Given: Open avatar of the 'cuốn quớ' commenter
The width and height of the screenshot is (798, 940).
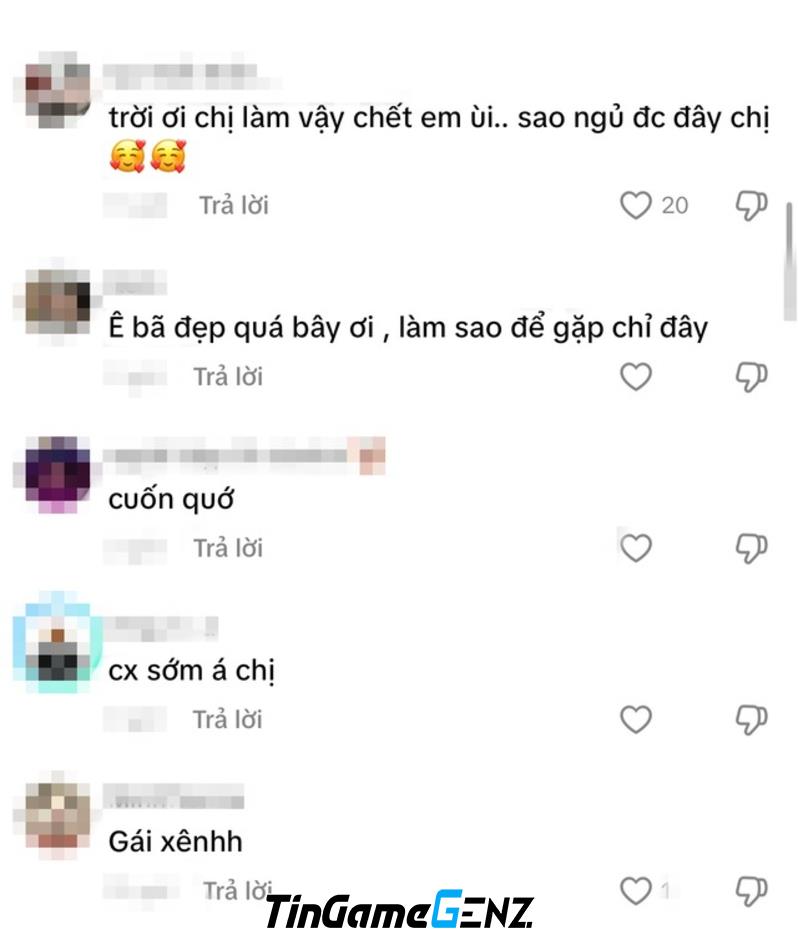Looking at the screenshot, I should tap(58, 474).
